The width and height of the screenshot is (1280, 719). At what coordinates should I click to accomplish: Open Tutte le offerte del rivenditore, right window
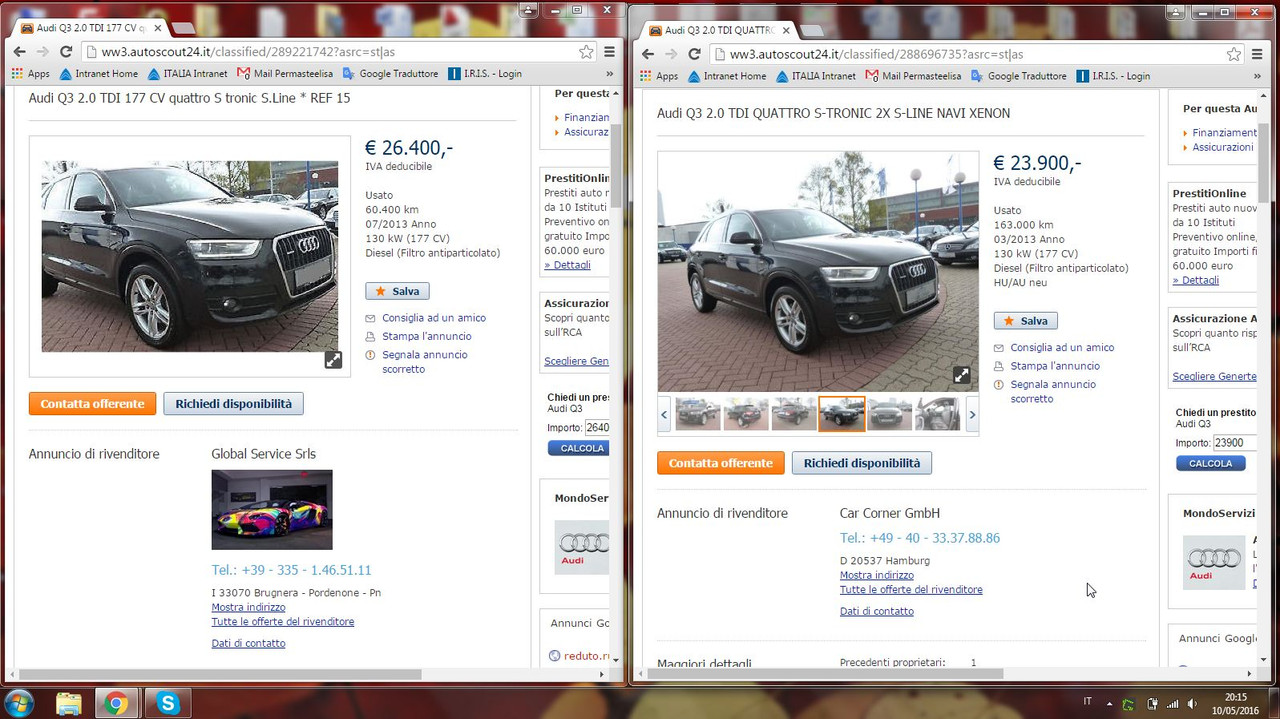tap(911, 590)
